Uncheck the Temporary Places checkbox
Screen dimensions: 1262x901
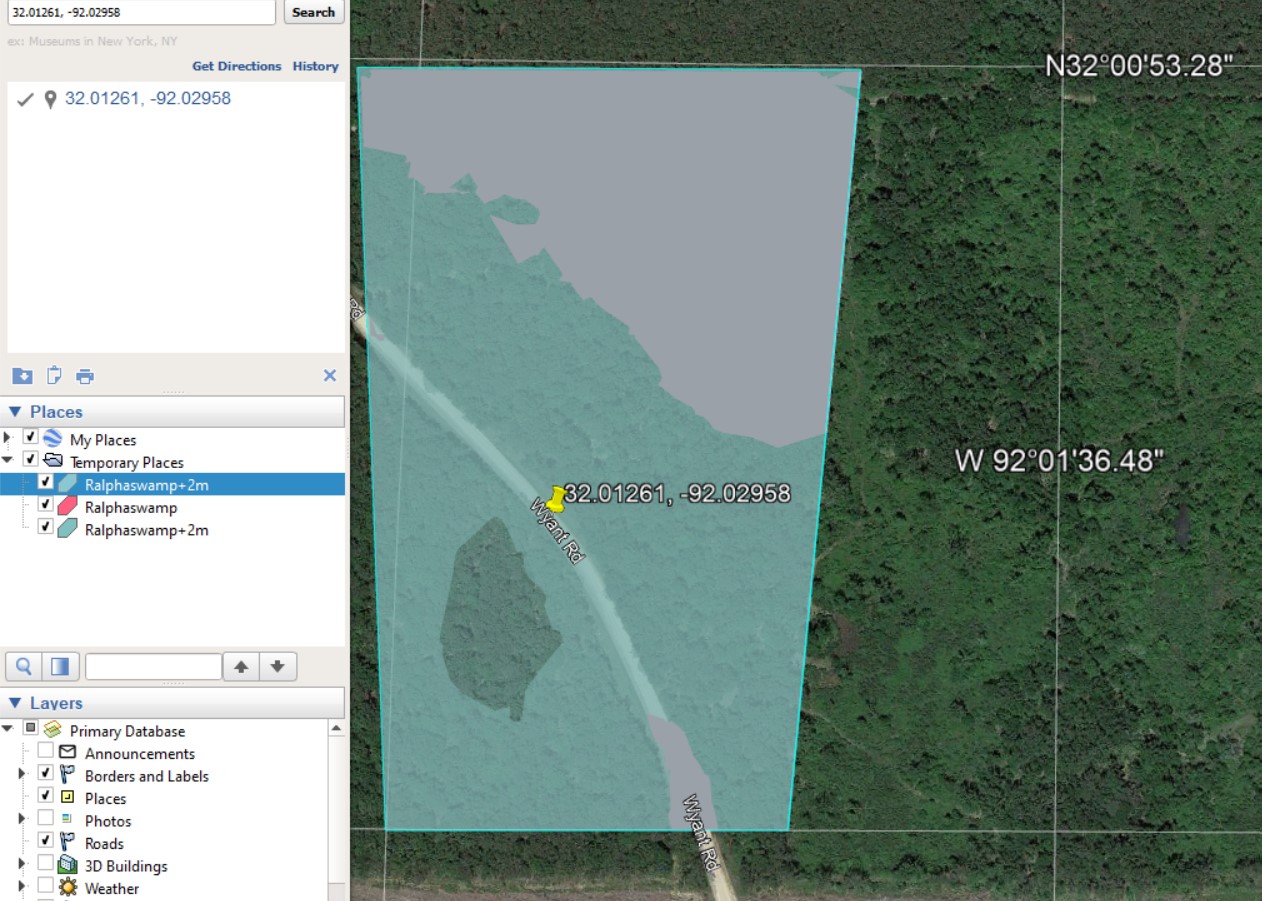[31, 460]
